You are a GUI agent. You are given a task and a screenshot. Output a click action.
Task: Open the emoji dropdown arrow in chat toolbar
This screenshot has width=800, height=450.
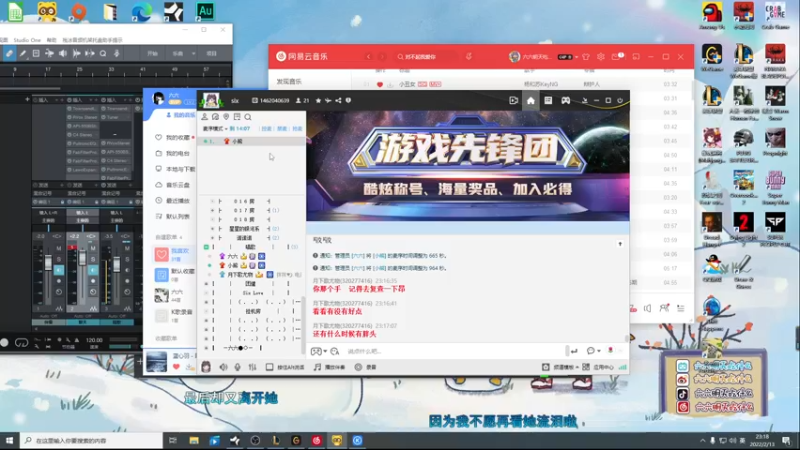click(325, 352)
